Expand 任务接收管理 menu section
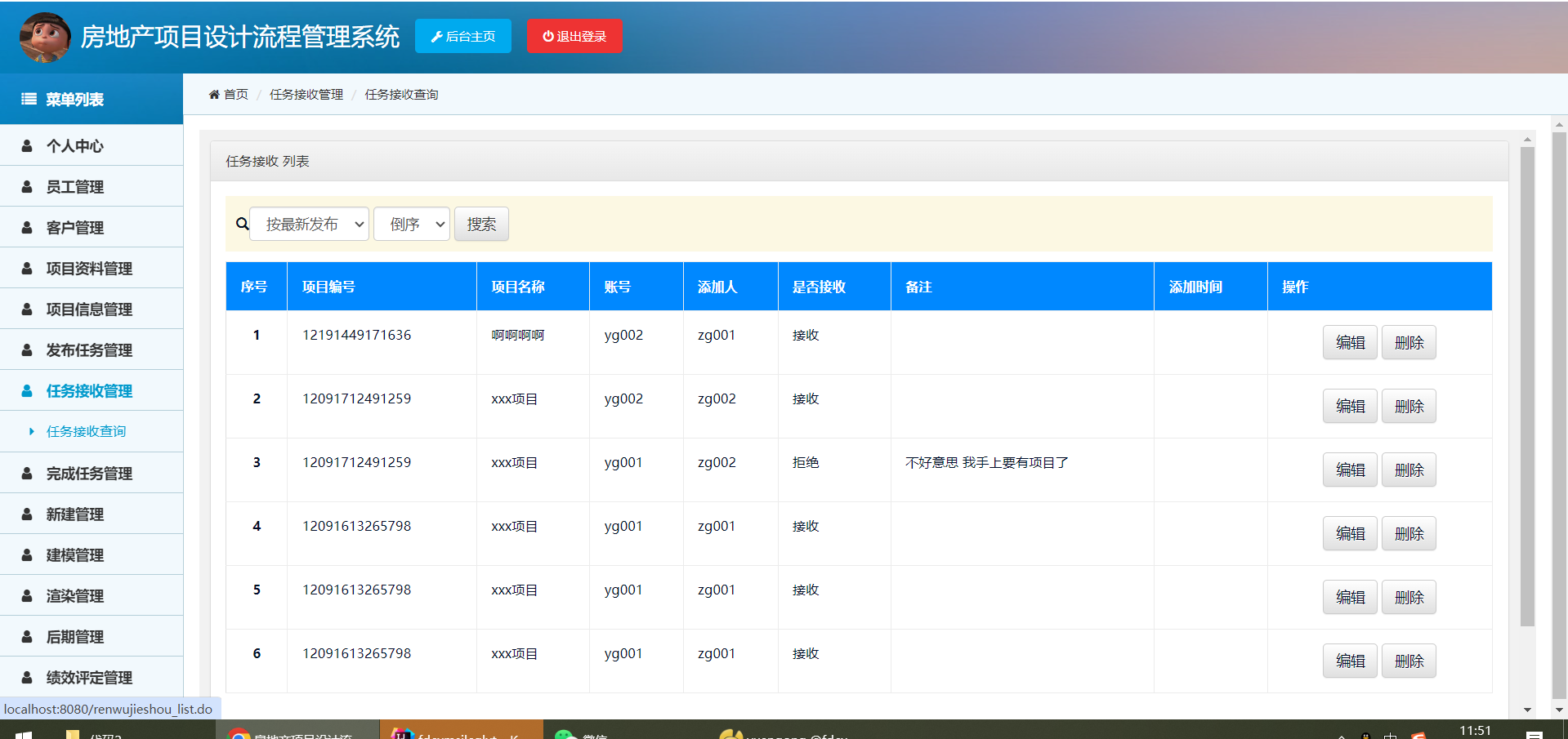The image size is (1568, 739). (92, 390)
